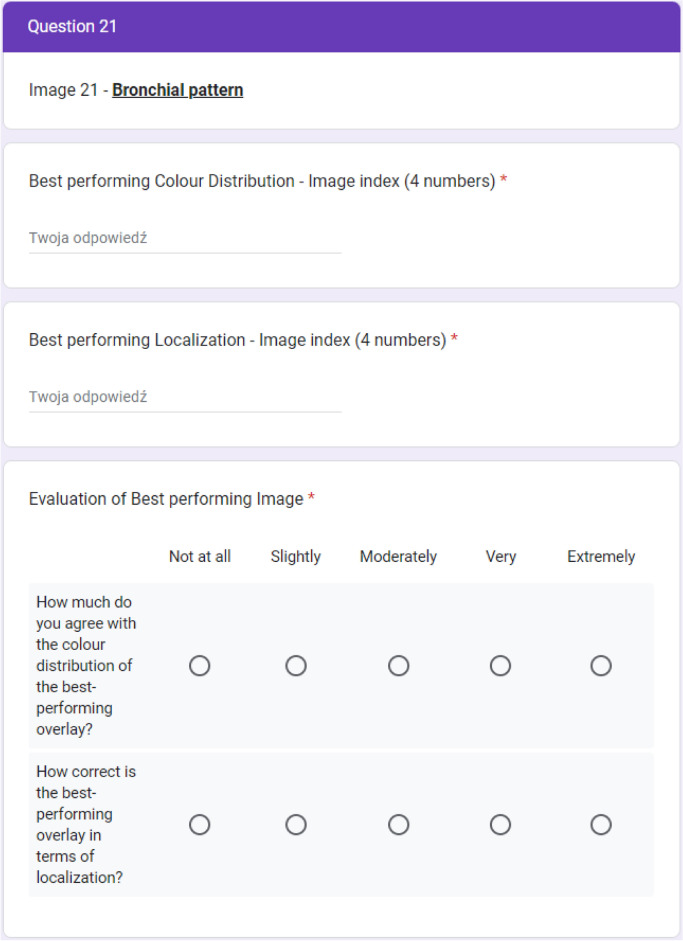Select 'Moderately' for colour distribution agreement
Screen dimensions: 683x941
[x=399, y=666]
